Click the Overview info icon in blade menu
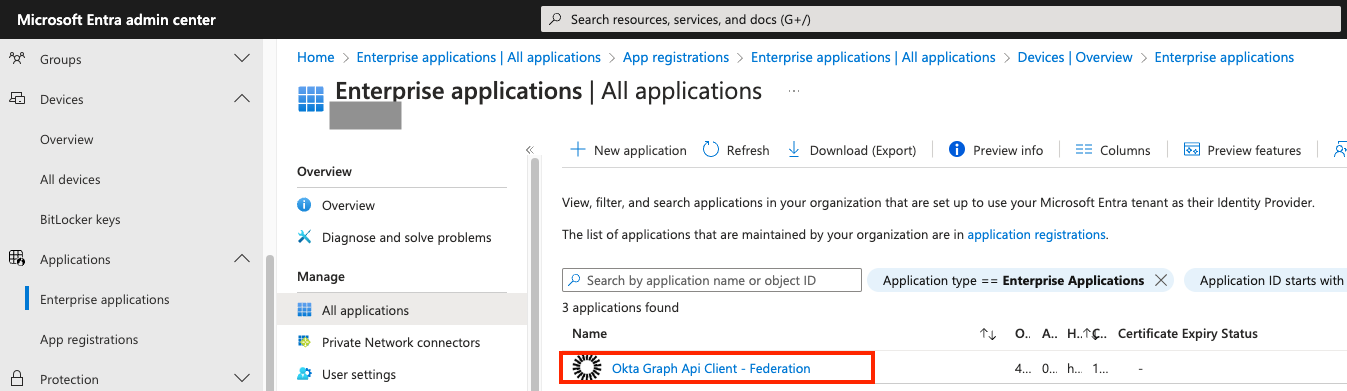Screen dimensions: 1347x391 click(x=305, y=205)
